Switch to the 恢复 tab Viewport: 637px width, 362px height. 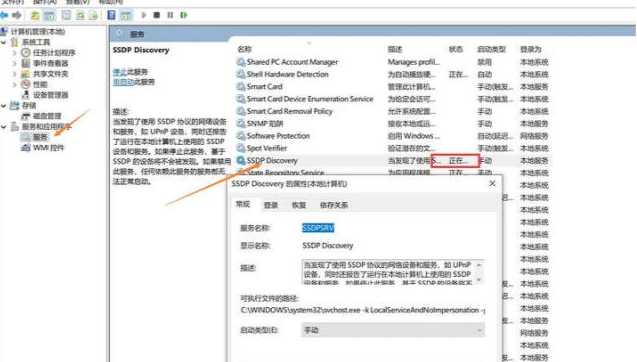[x=299, y=205]
